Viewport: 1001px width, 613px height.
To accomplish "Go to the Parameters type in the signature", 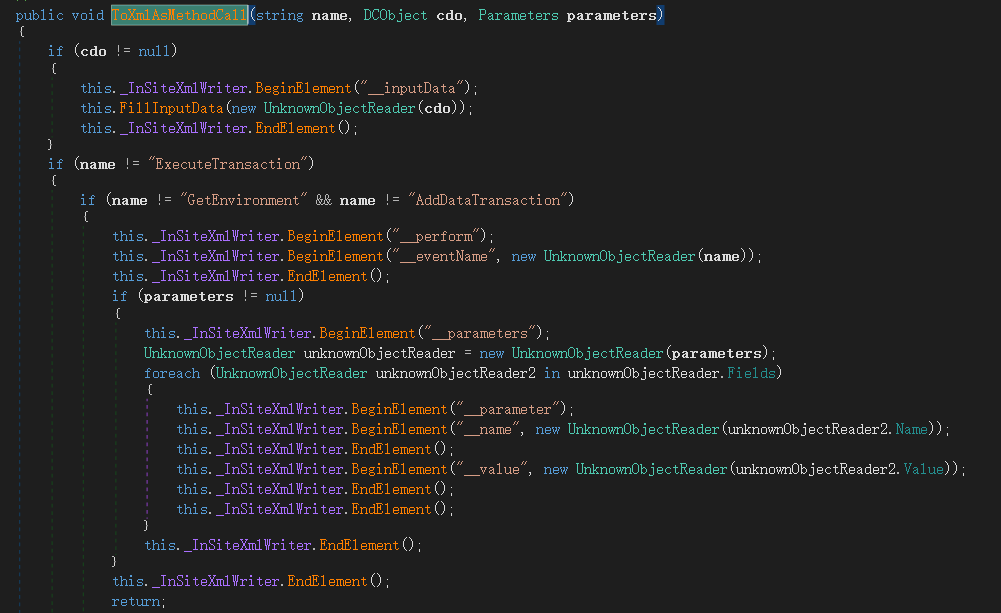I will point(518,15).
